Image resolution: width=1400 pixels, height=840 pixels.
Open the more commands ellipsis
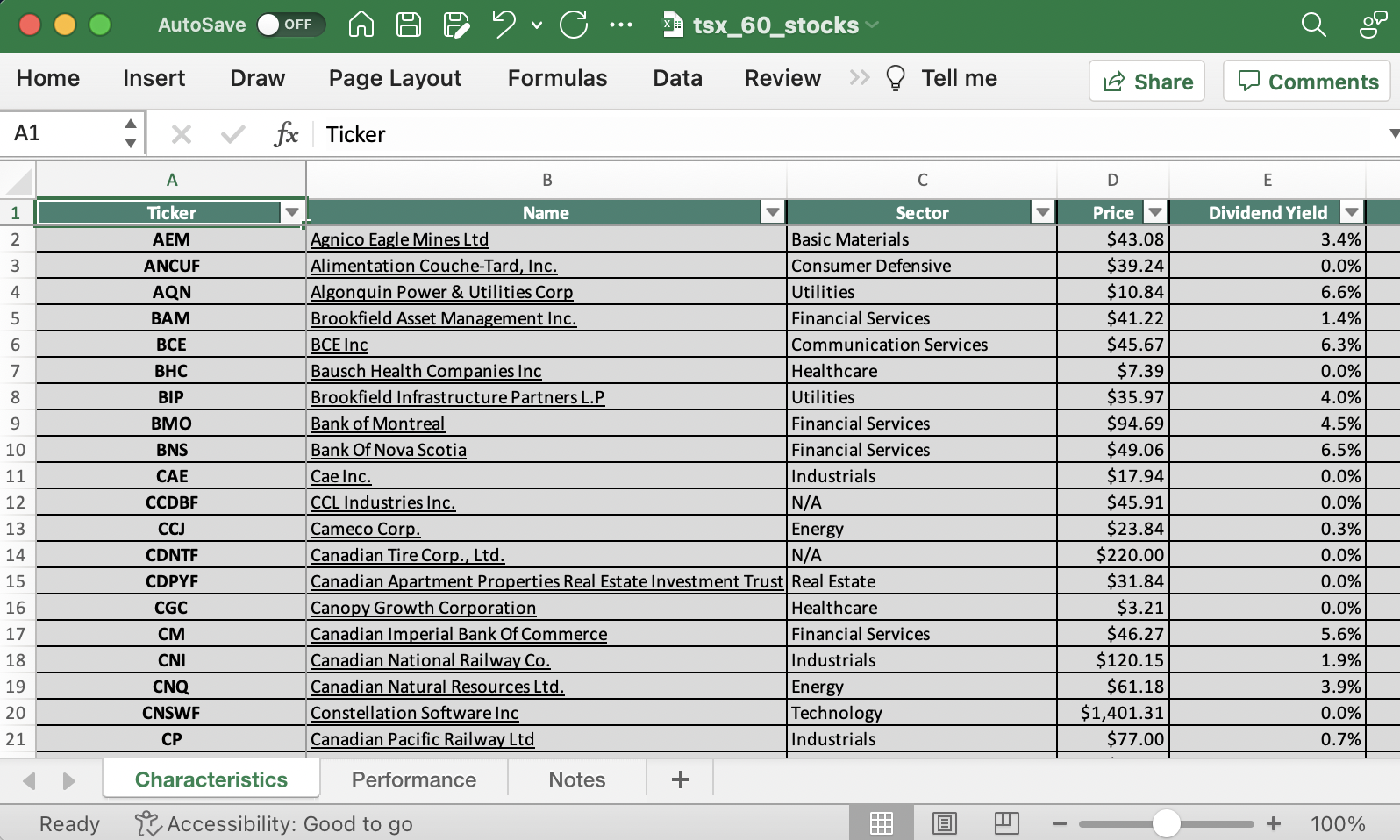pos(621,25)
